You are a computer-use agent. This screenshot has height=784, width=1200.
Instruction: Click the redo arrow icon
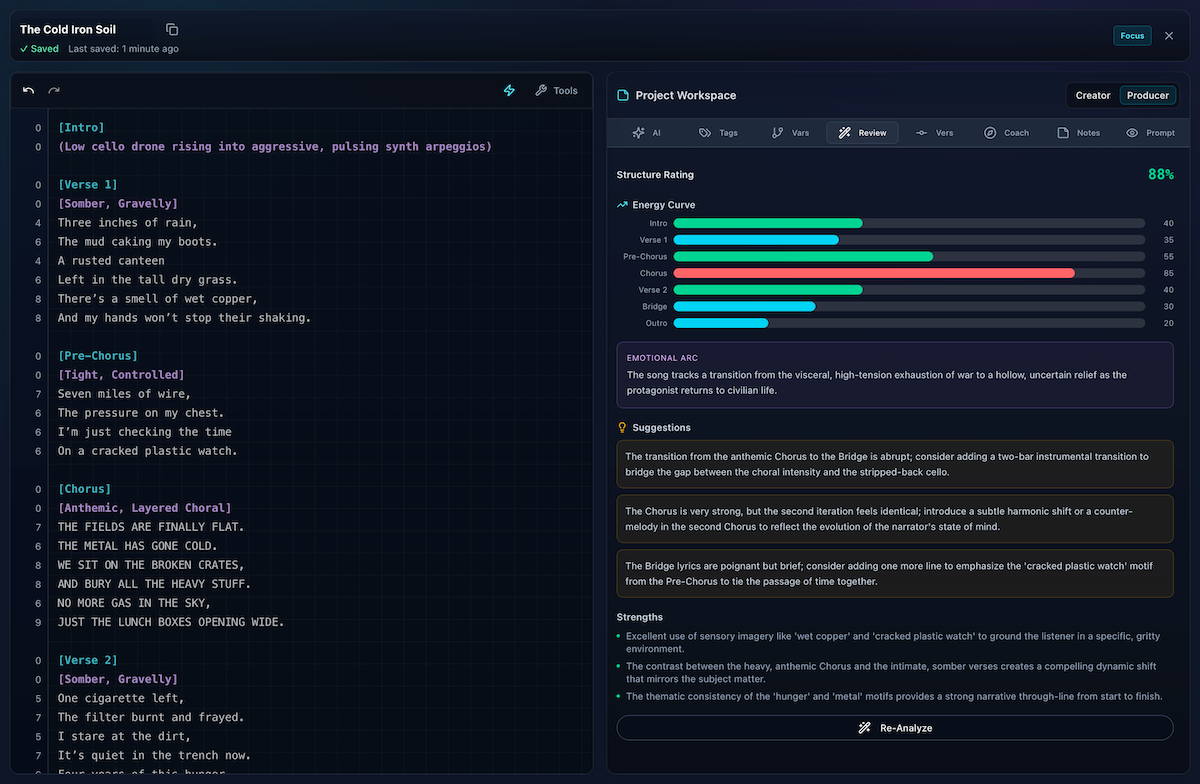tap(54, 90)
